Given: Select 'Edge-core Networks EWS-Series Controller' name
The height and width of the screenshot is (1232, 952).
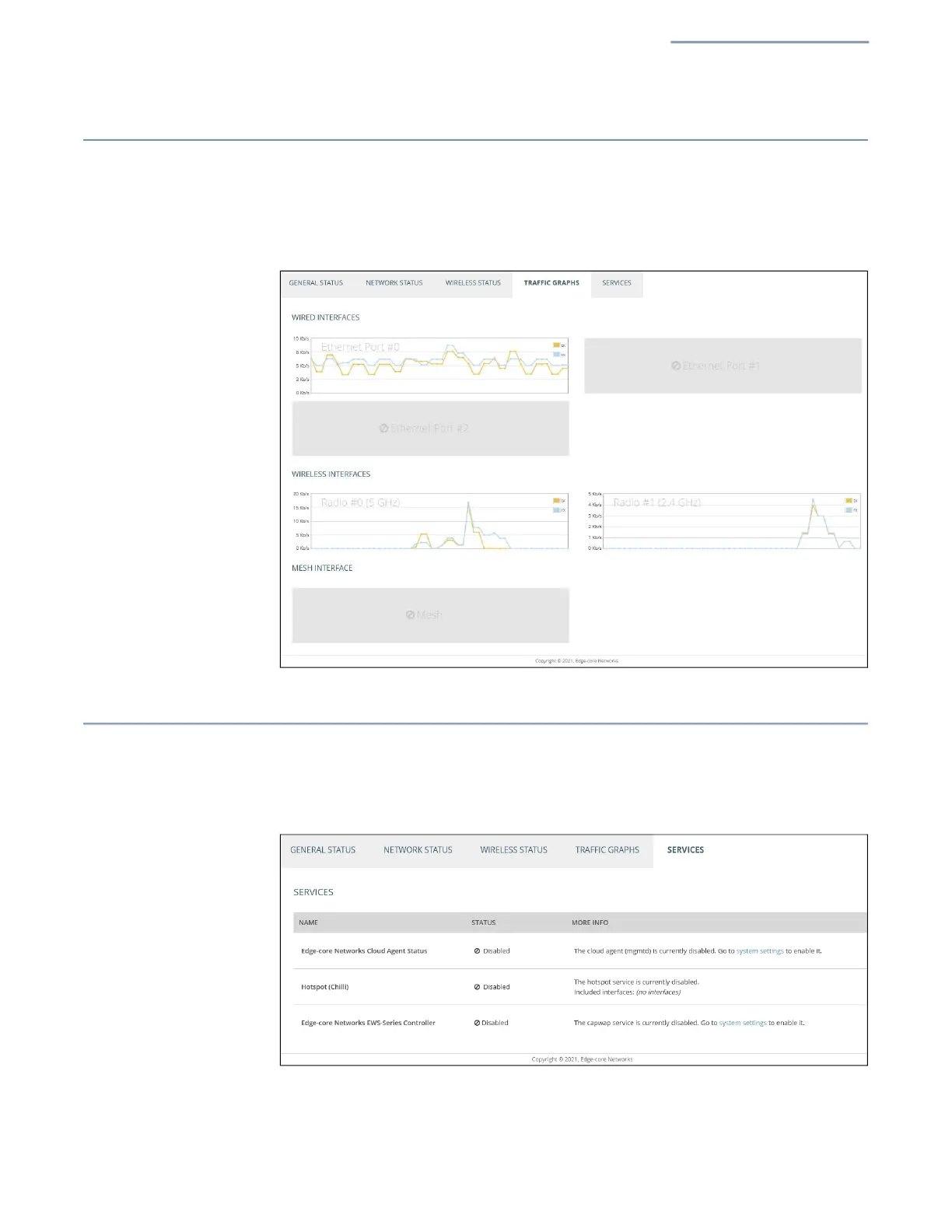Looking at the screenshot, I should (x=368, y=1023).
